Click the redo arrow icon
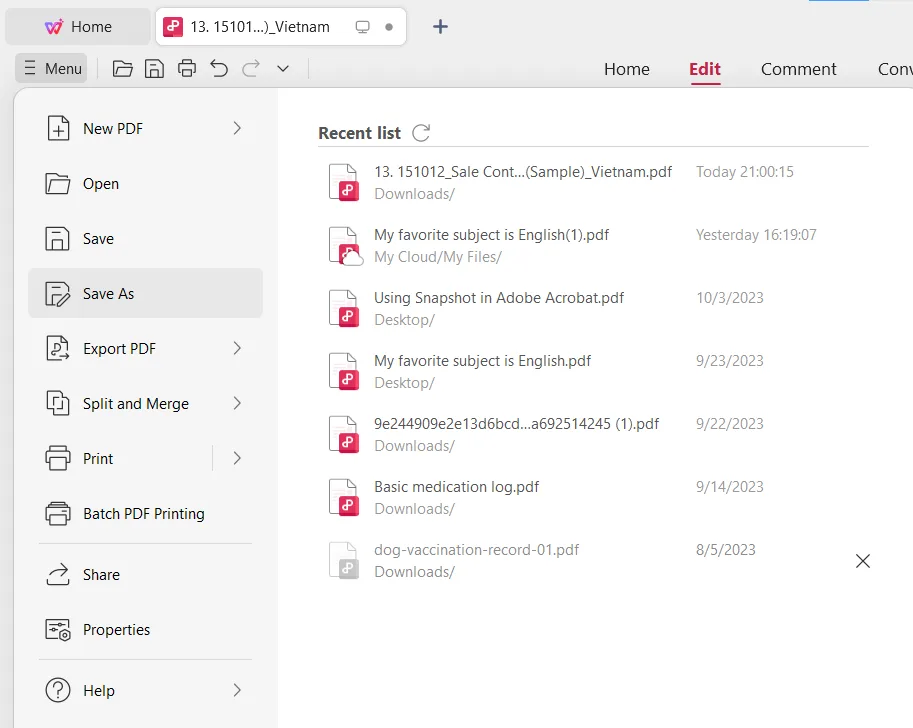The width and height of the screenshot is (913, 728). [251, 69]
